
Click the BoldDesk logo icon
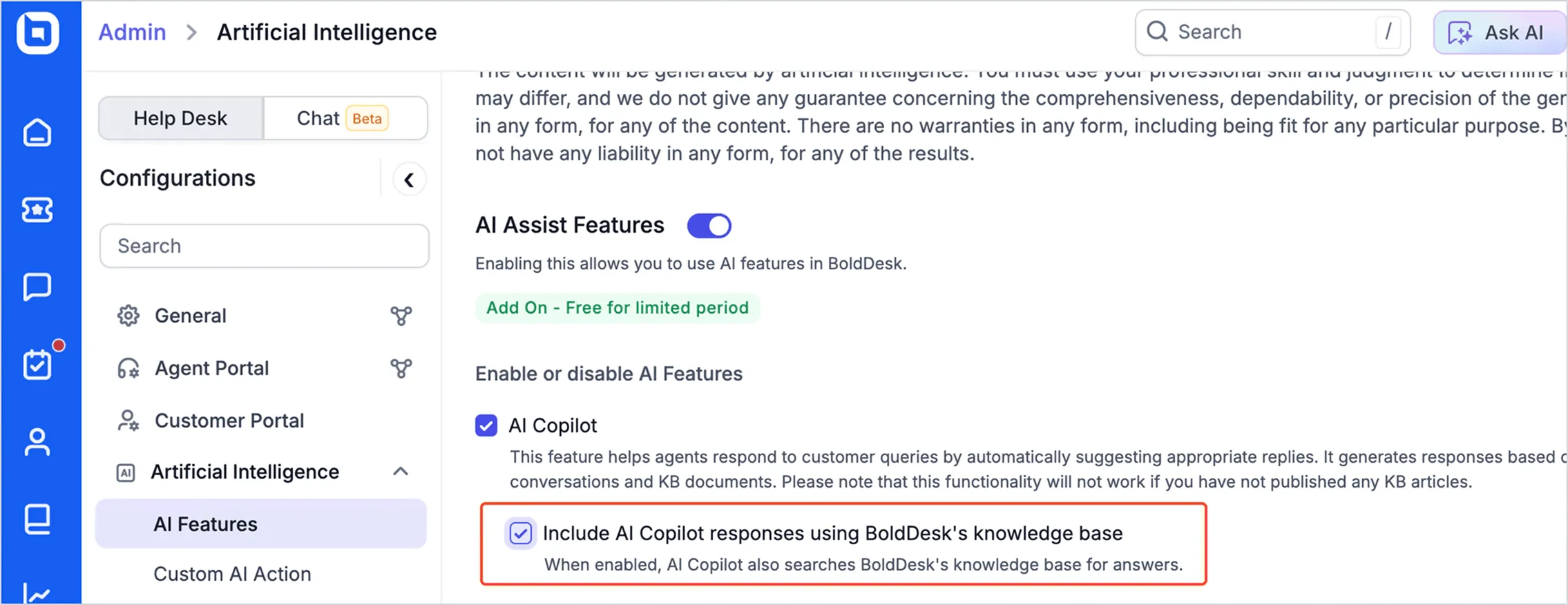pos(38,32)
